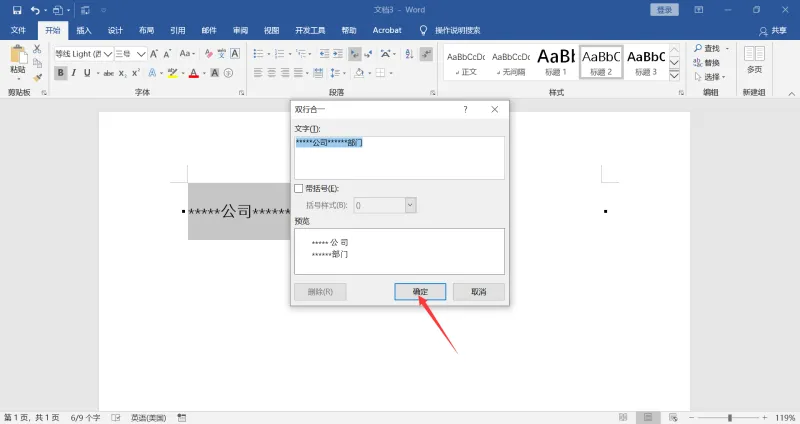
Task: Cut the selected text with scissors icon
Action: coord(37,49)
